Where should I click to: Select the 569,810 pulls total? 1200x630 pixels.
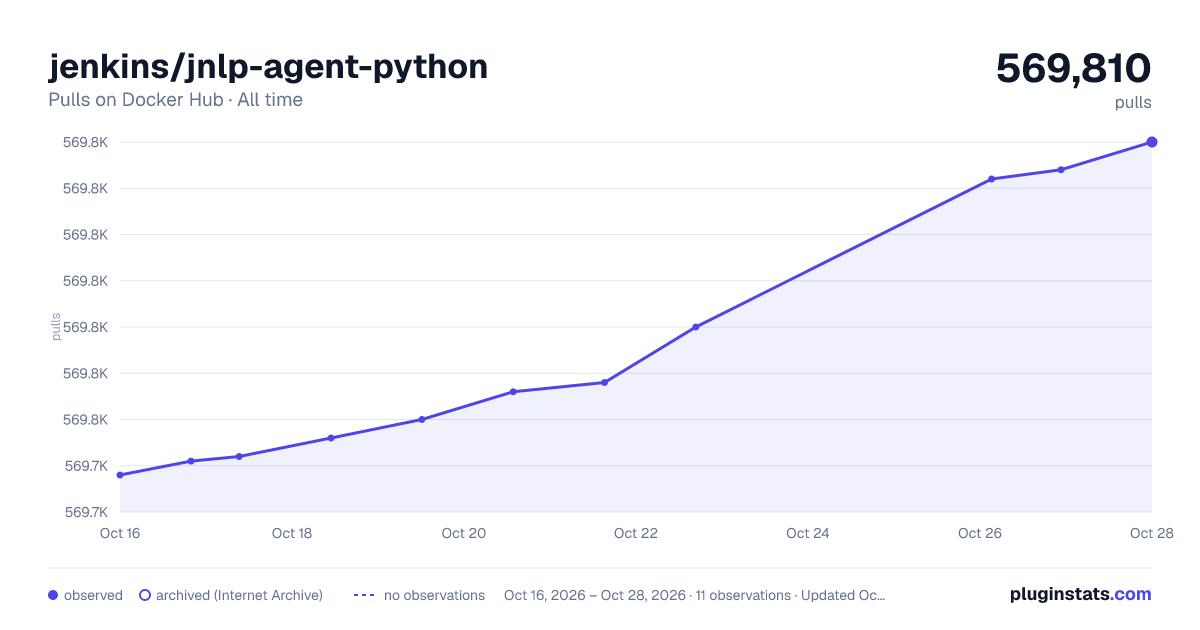click(1074, 68)
